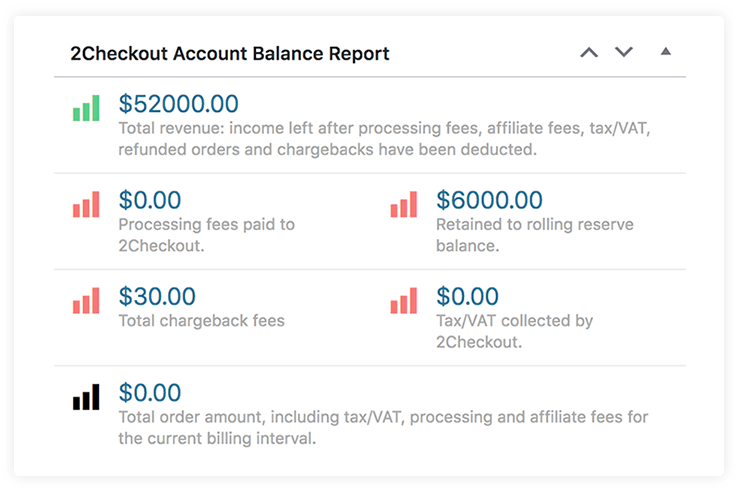Click the widget title 2Checkout Account Balance Report
Image resolution: width=741 pixels, height=492 pixels.
(x=230, y=53)
